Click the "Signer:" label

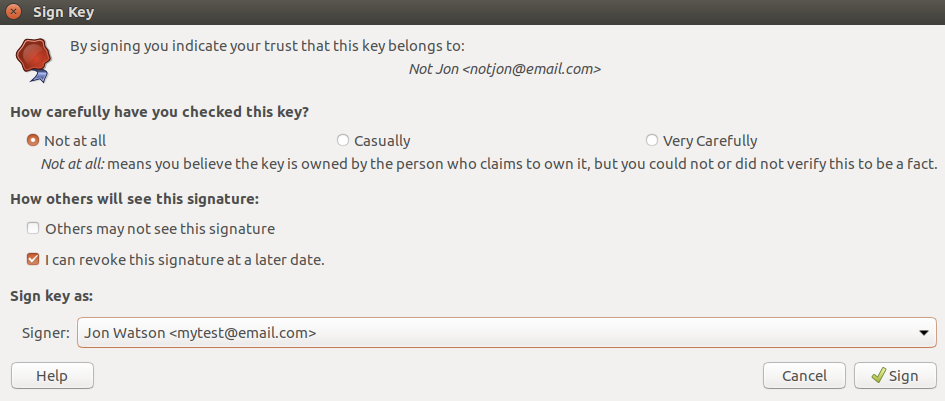(x=46, y=333)
